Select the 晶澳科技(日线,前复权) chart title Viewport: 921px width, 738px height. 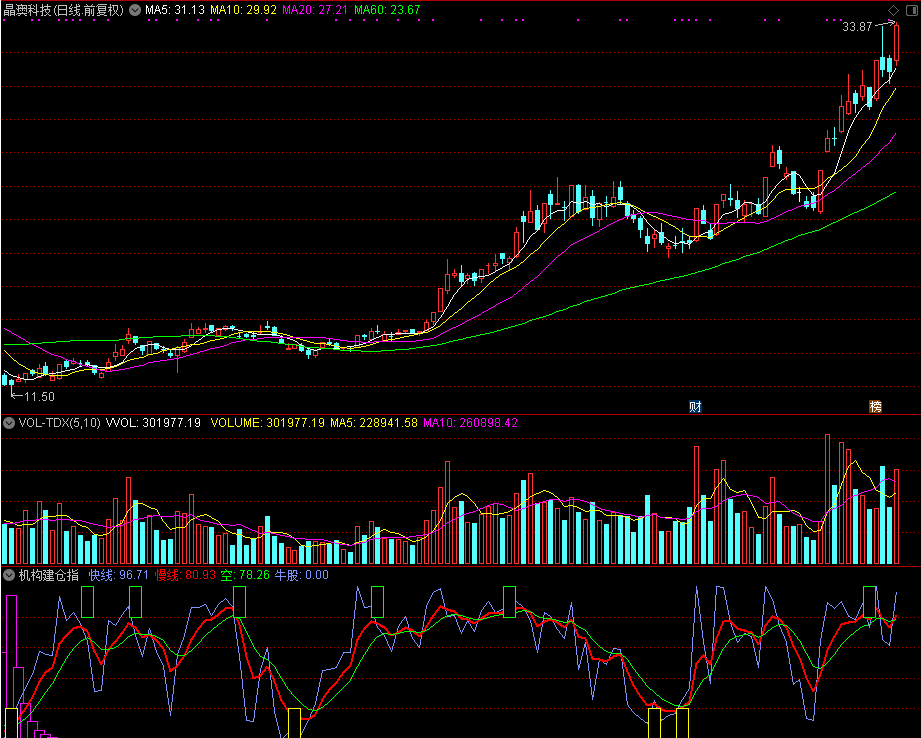coord(64,10)
